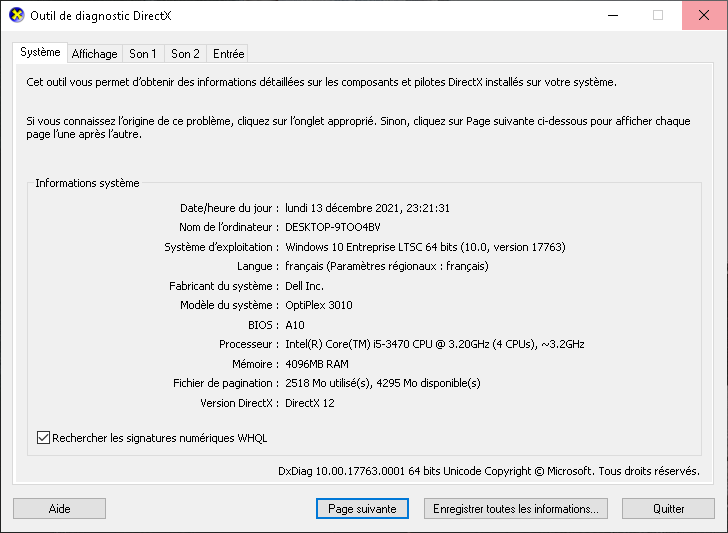Show the Entrée tab

tap(228, 54)
